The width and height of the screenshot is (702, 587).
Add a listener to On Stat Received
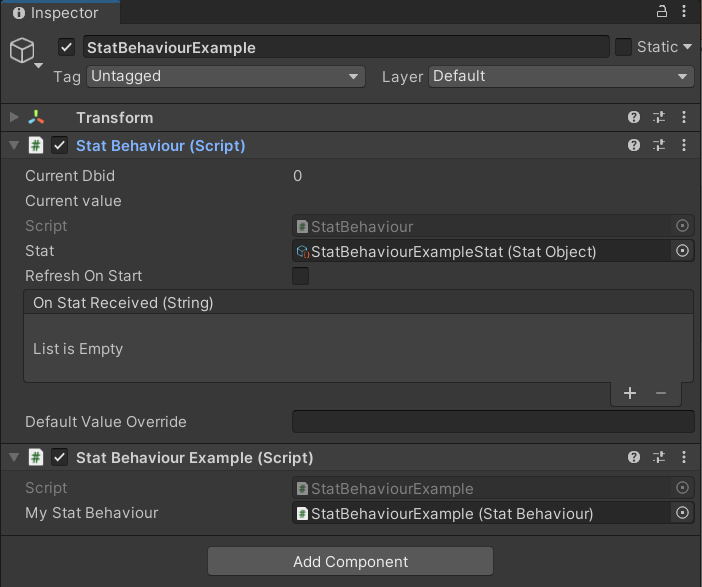click(x=629, y=393)
